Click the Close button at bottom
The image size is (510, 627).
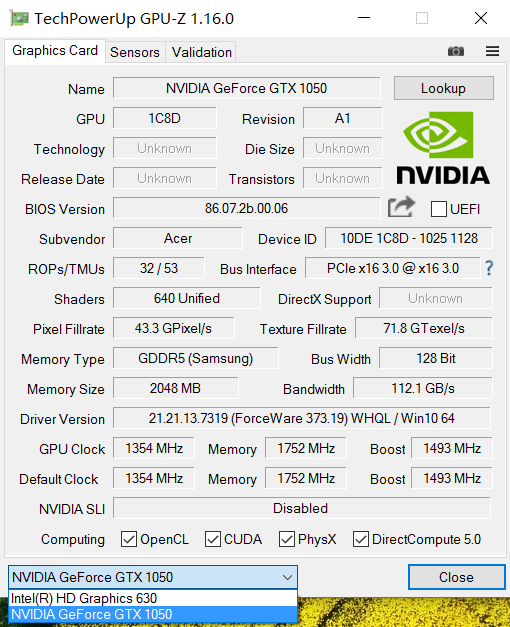[456, 577]
